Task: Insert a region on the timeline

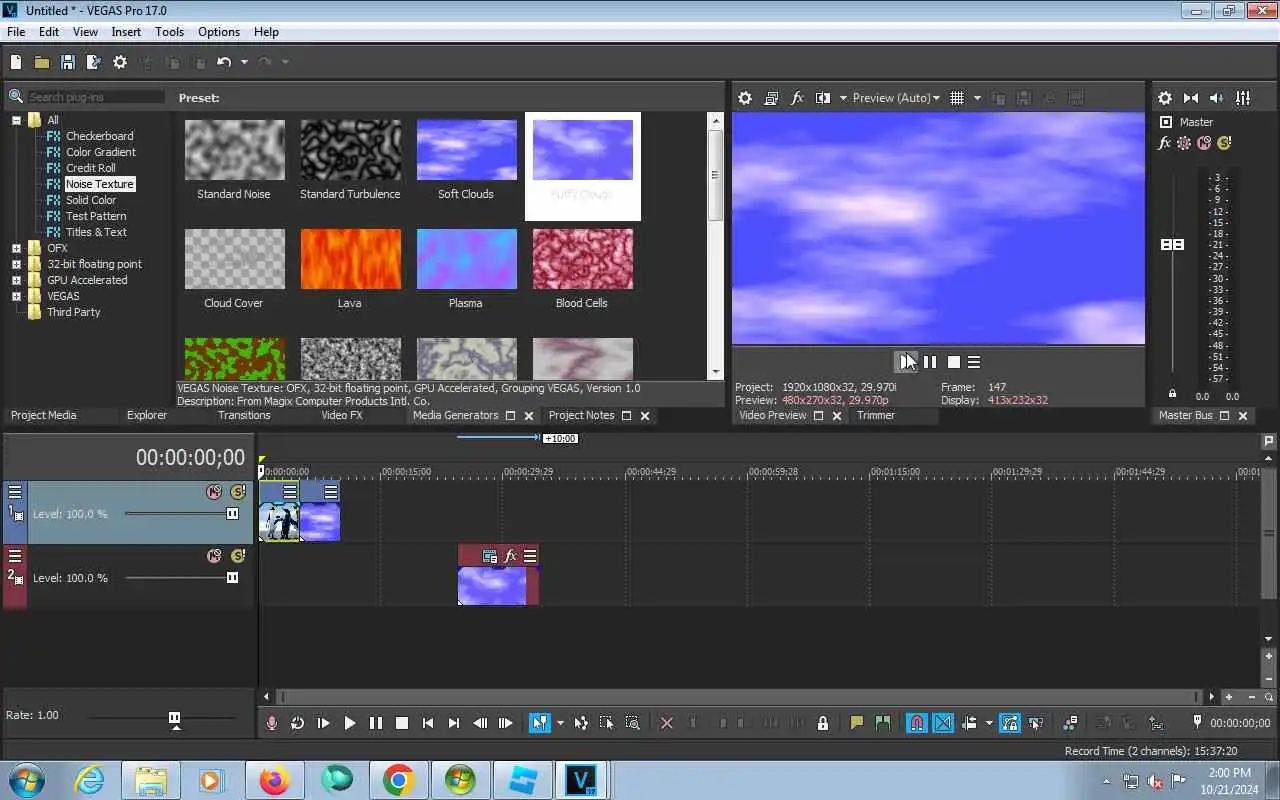Action: pyautogui.click(x=883, y=723)
